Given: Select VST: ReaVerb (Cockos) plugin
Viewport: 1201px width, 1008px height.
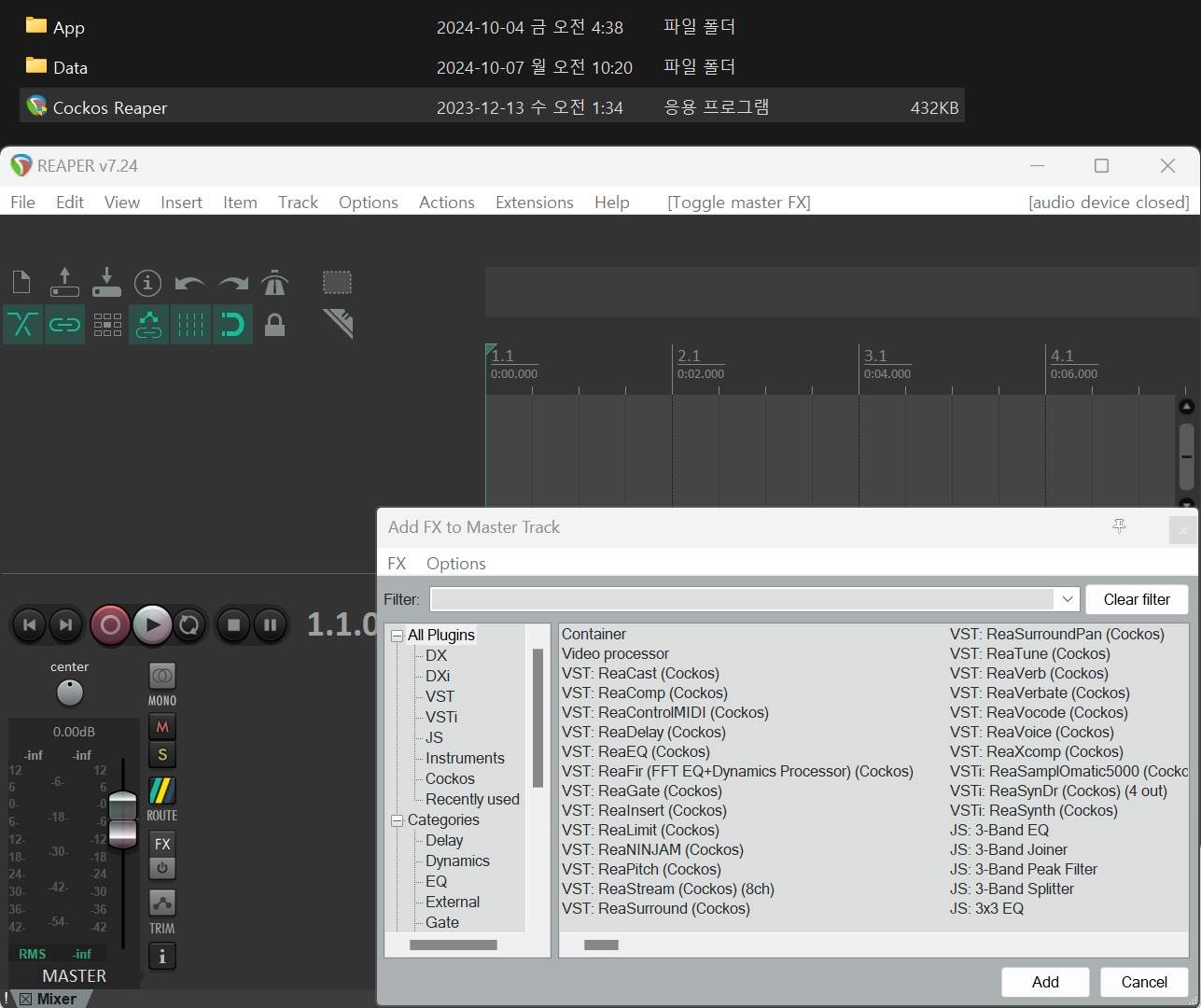Looking at the screenshot, I should click(x=1029, y=673).
